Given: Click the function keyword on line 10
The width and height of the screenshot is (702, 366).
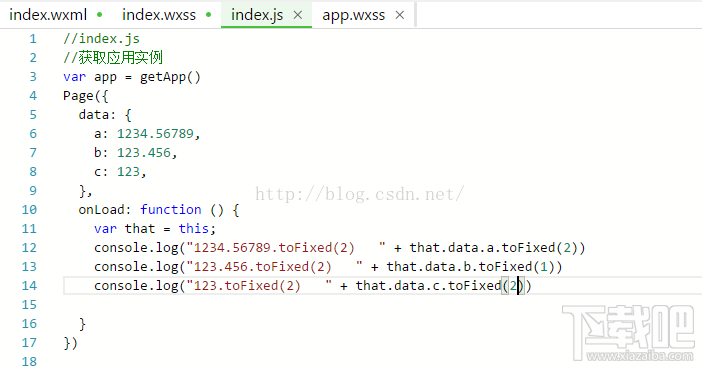Looking at the screenshot, I should 171,209.
